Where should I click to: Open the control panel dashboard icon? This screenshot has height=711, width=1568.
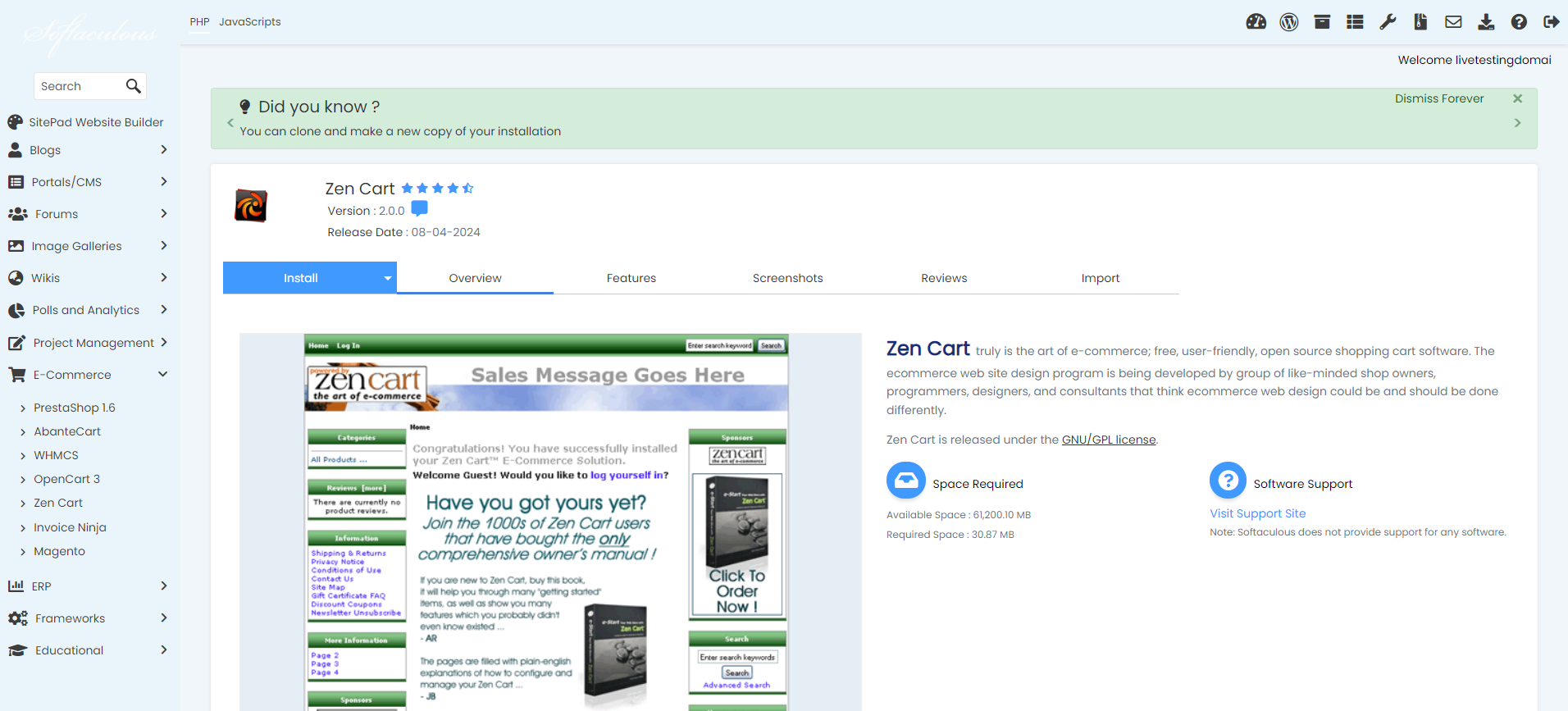click(x=1256, y=22)
